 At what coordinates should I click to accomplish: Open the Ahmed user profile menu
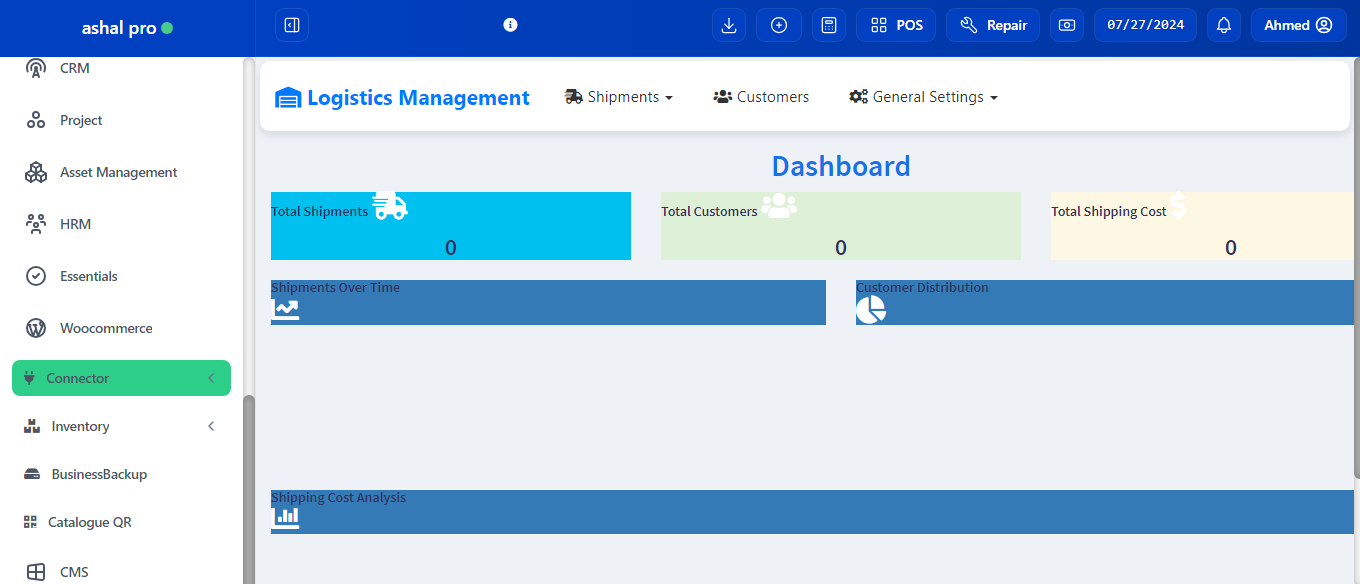pyautogui.click(x=1298, y=25)
